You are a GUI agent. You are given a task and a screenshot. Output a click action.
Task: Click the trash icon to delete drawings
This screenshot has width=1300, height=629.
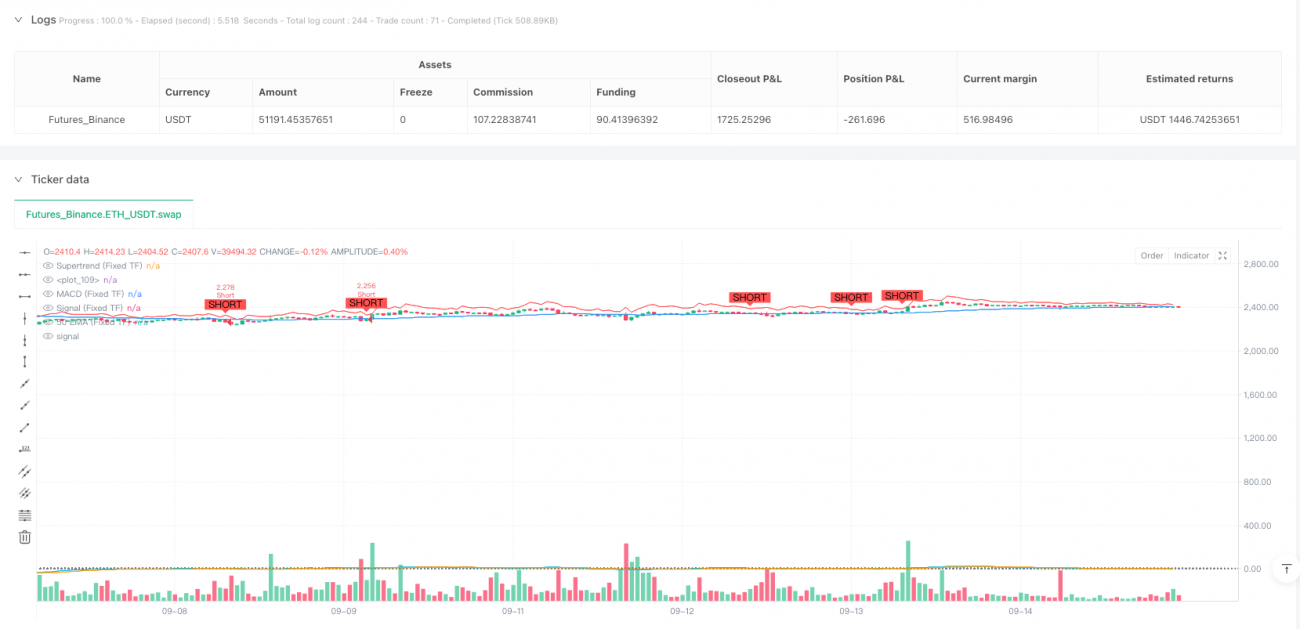(x=25, y=537)
